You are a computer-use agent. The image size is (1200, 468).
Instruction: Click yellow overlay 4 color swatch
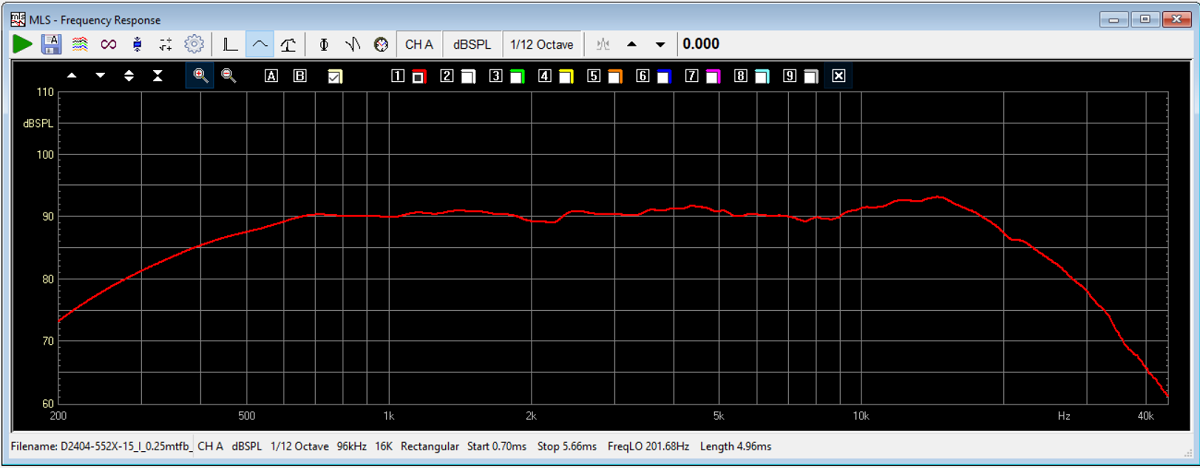(566, 76)
